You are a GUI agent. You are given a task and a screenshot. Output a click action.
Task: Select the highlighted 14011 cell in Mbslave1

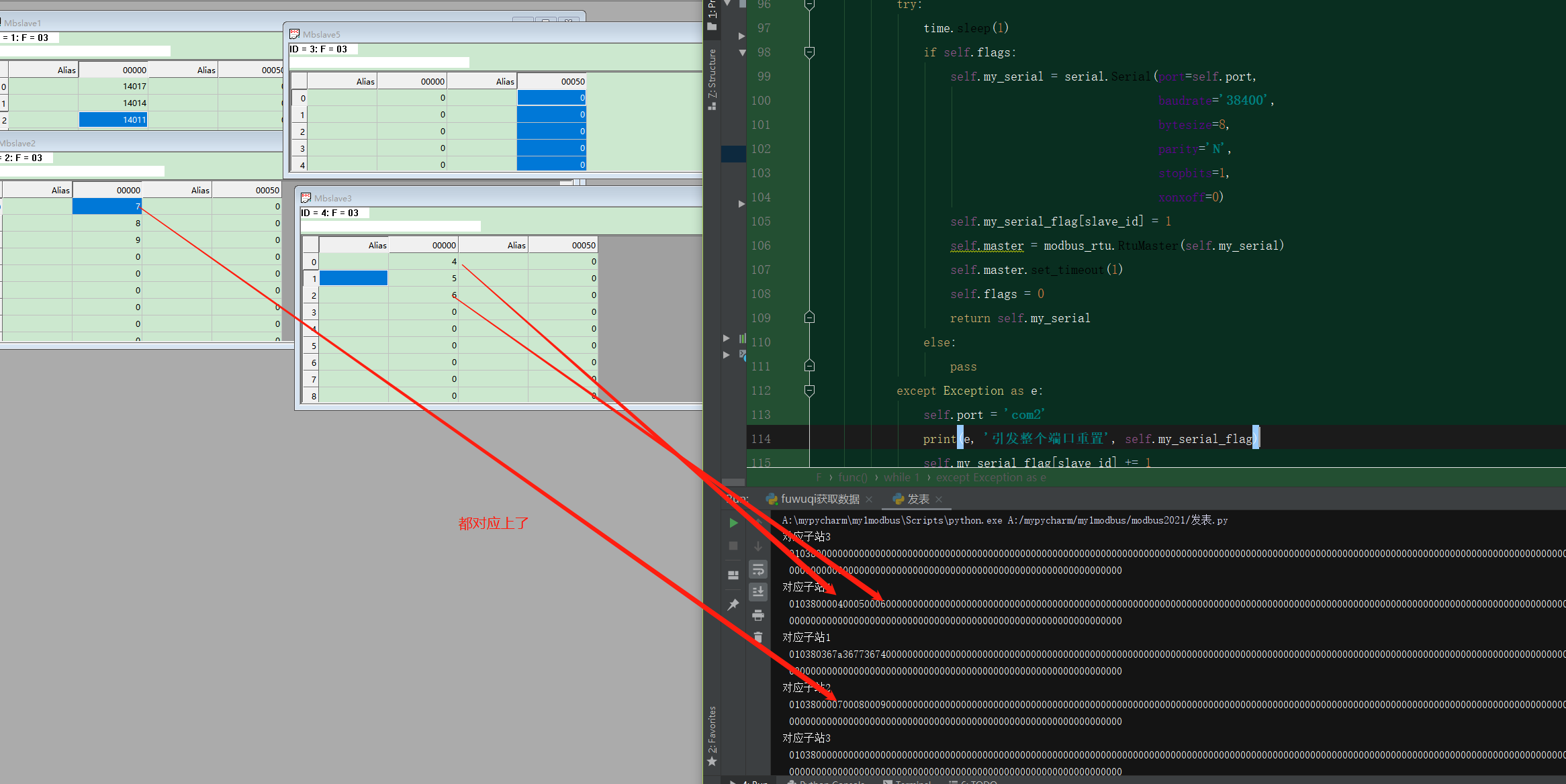tap(113, 119)
